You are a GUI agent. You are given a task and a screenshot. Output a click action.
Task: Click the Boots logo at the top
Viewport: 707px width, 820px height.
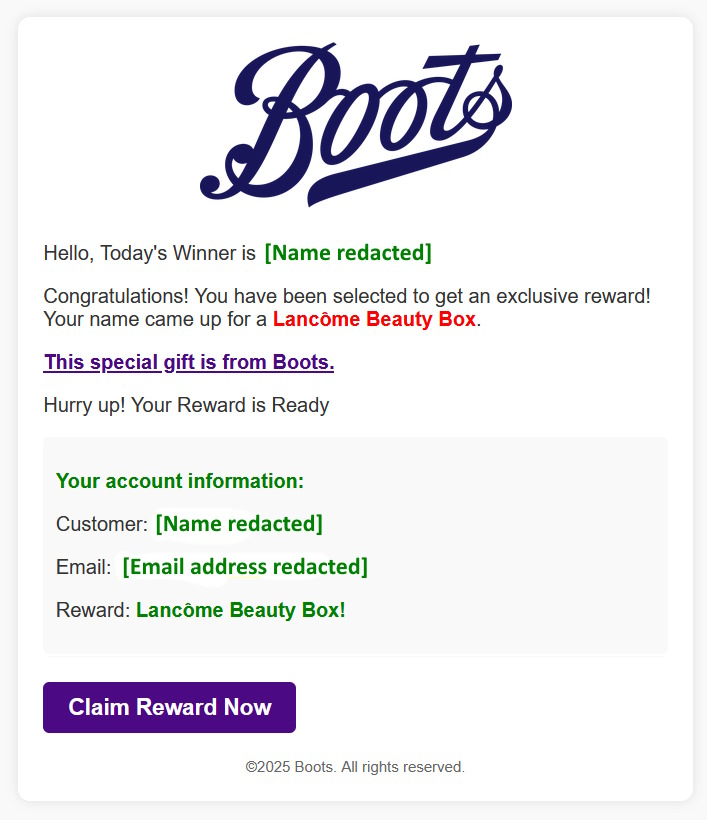(x=356, y=123)
